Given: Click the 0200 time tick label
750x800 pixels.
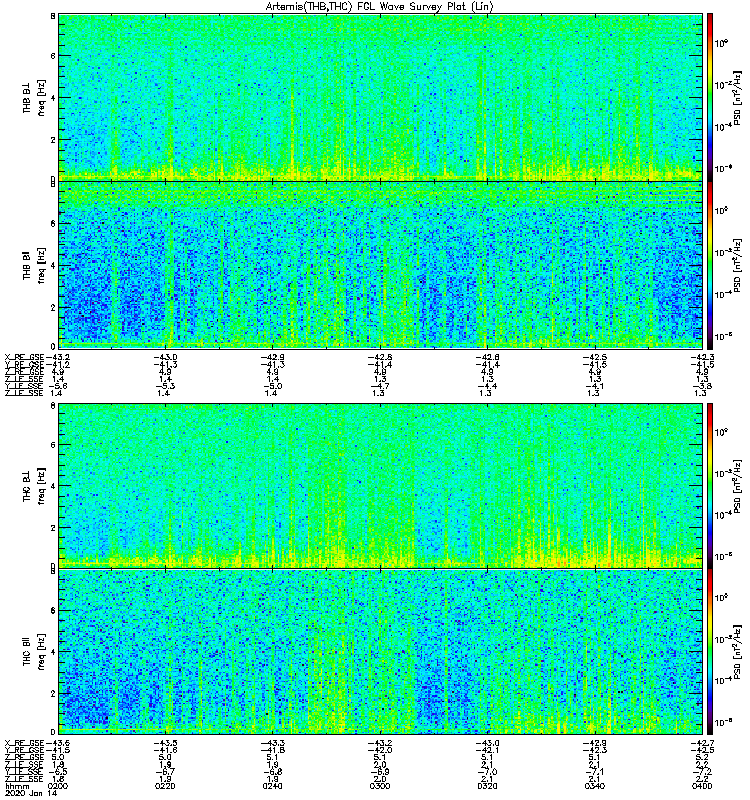Looking at the screenshot, I should pos(57,786).
